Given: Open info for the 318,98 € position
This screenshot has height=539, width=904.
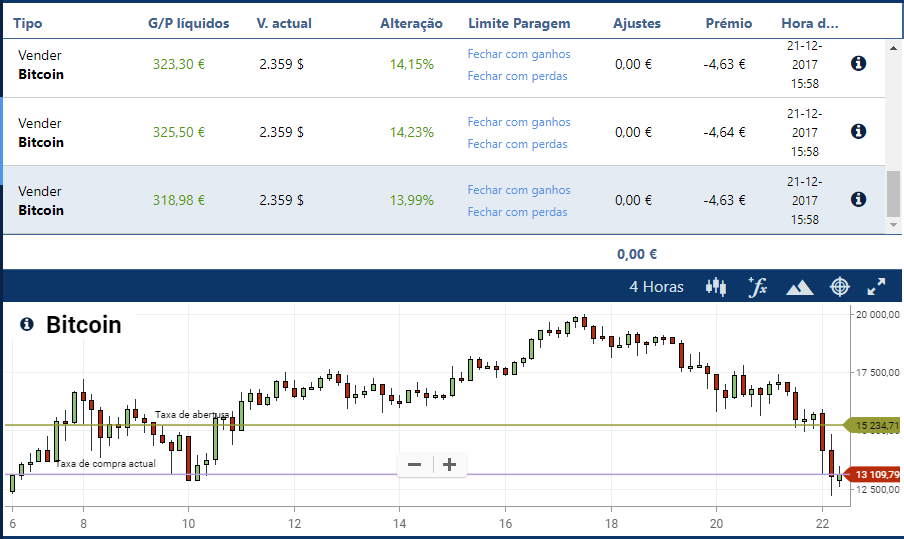Looking at the screenshot, I should pos(858,199).
